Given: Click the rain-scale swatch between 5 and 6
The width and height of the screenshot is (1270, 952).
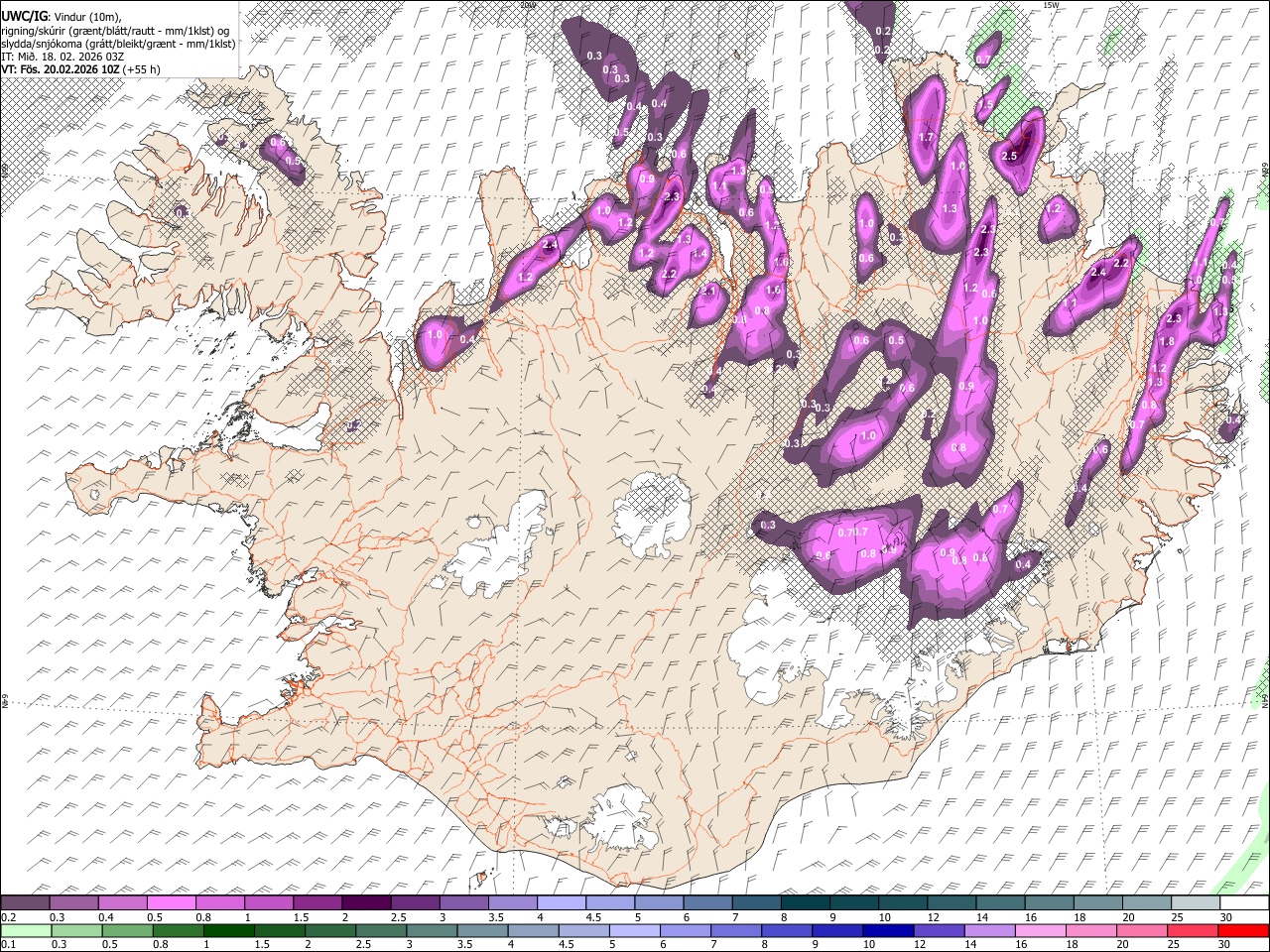Looking at the screenshot, I should click(x=633, y=930).
